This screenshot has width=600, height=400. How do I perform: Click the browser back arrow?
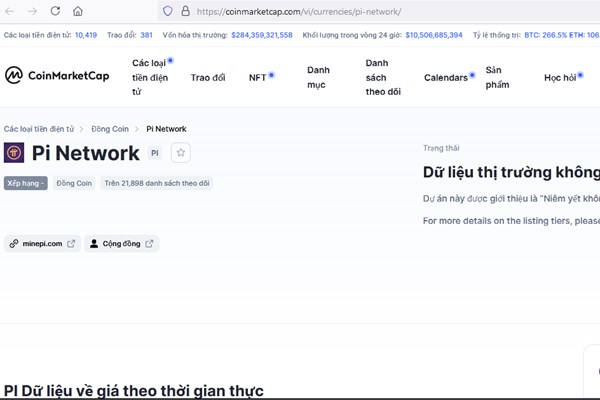pos(10,11)
